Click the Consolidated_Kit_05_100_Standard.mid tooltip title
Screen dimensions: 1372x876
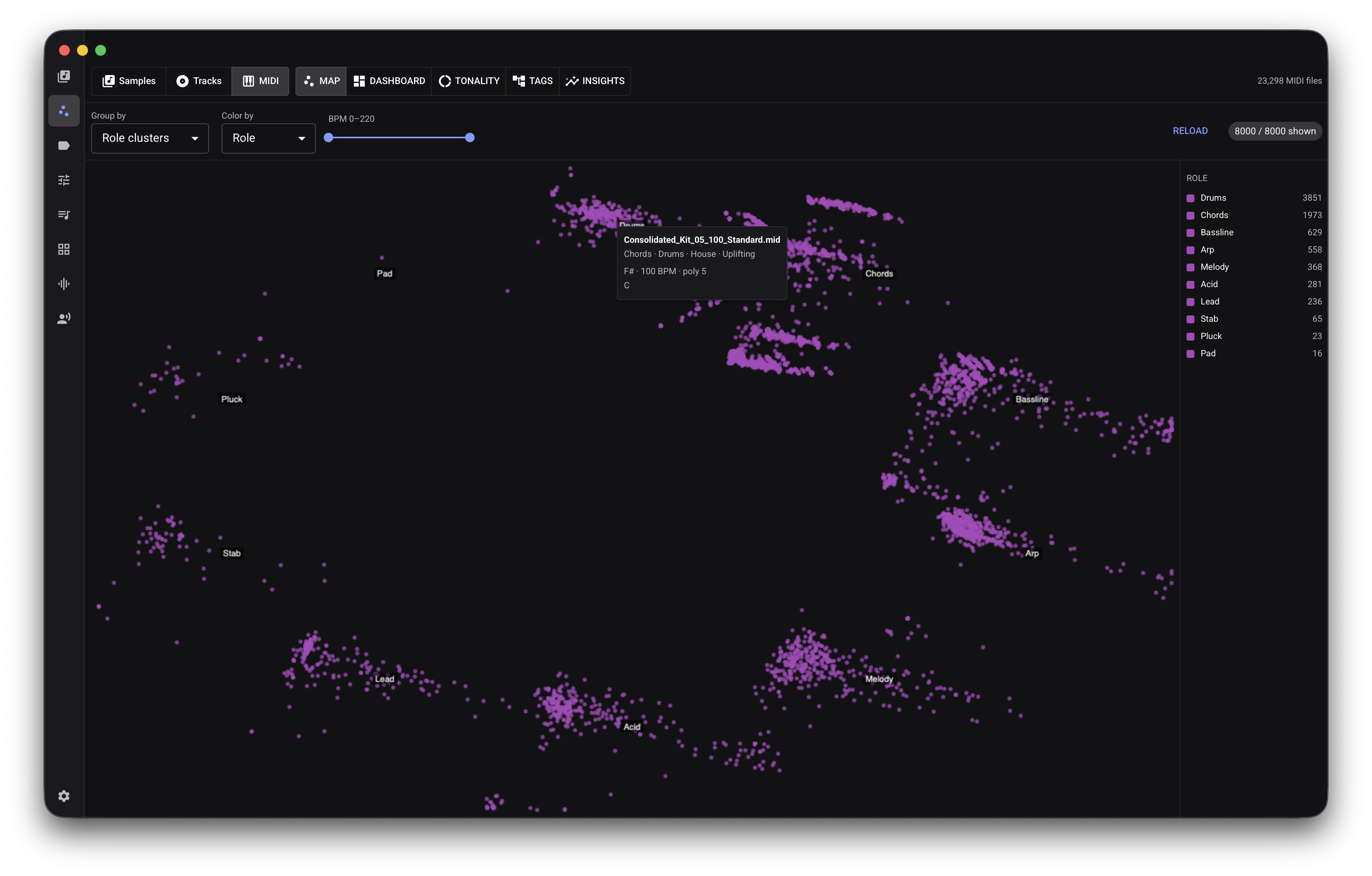702,240
